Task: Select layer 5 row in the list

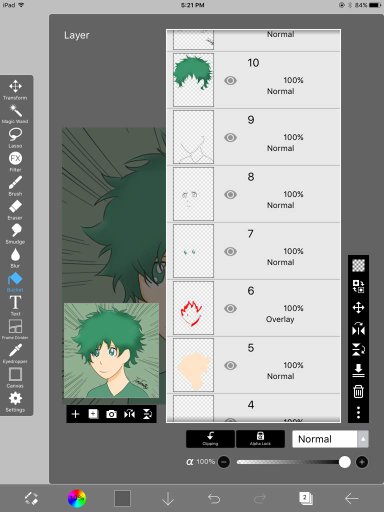Action: pyautogui.click(x=253, y=365)
